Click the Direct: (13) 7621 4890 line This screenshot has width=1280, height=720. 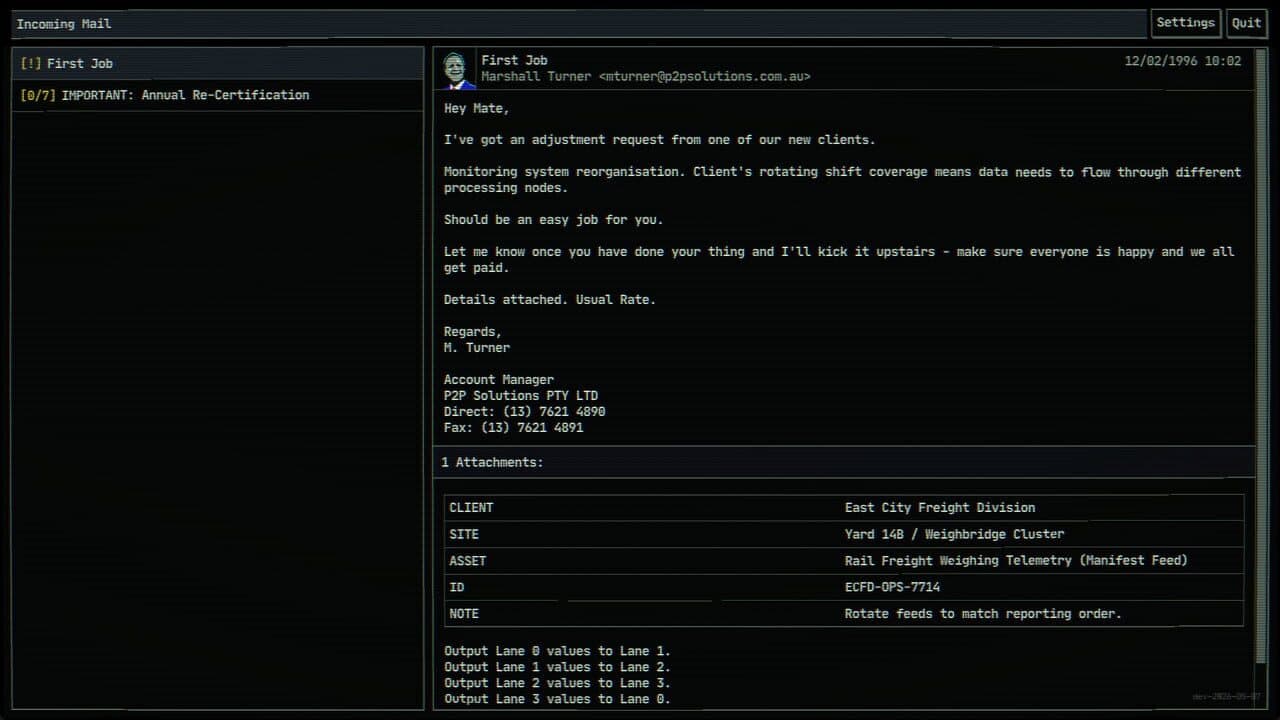pyautogui.click(x=525, y=411)
